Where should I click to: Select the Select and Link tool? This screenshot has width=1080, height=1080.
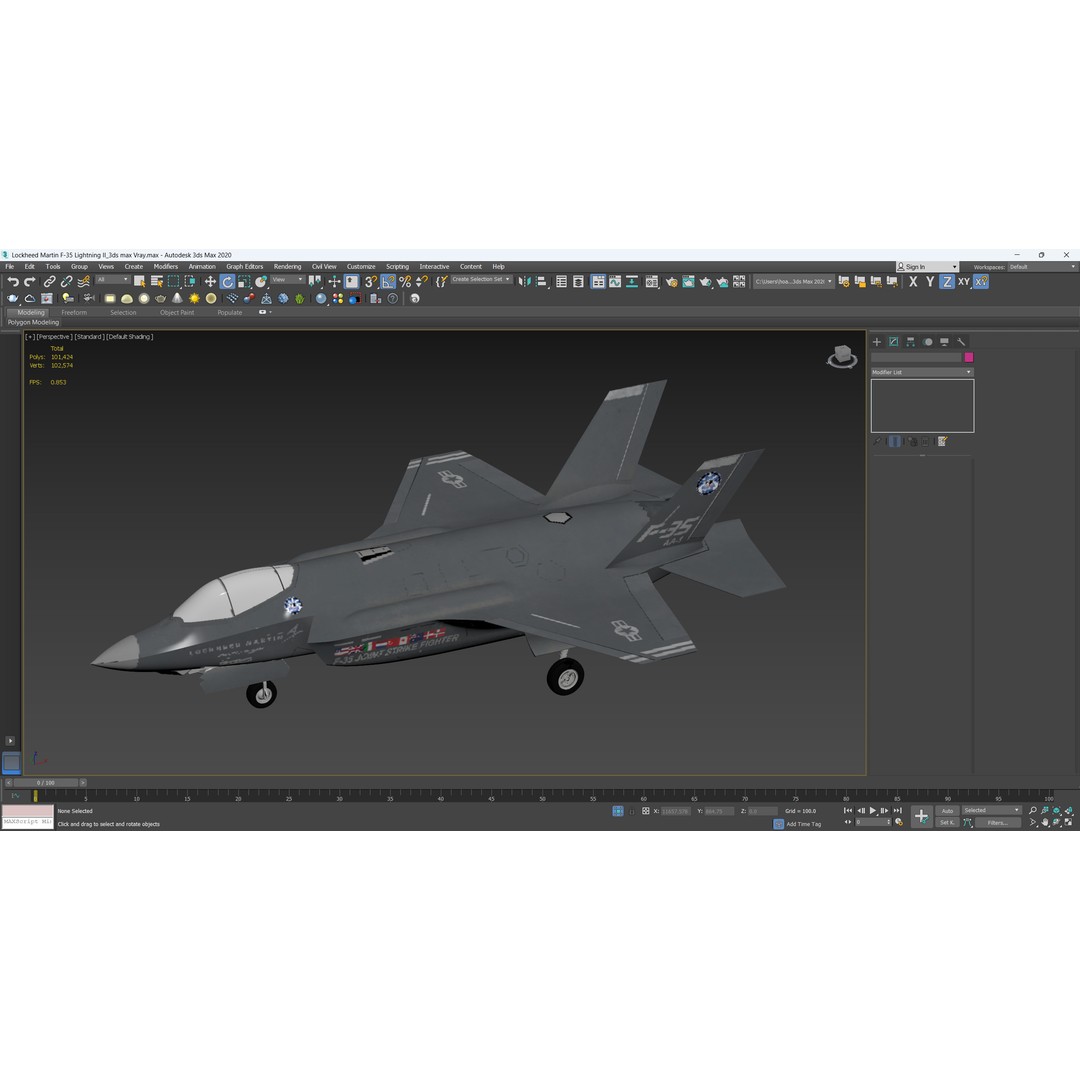[50, 282]
